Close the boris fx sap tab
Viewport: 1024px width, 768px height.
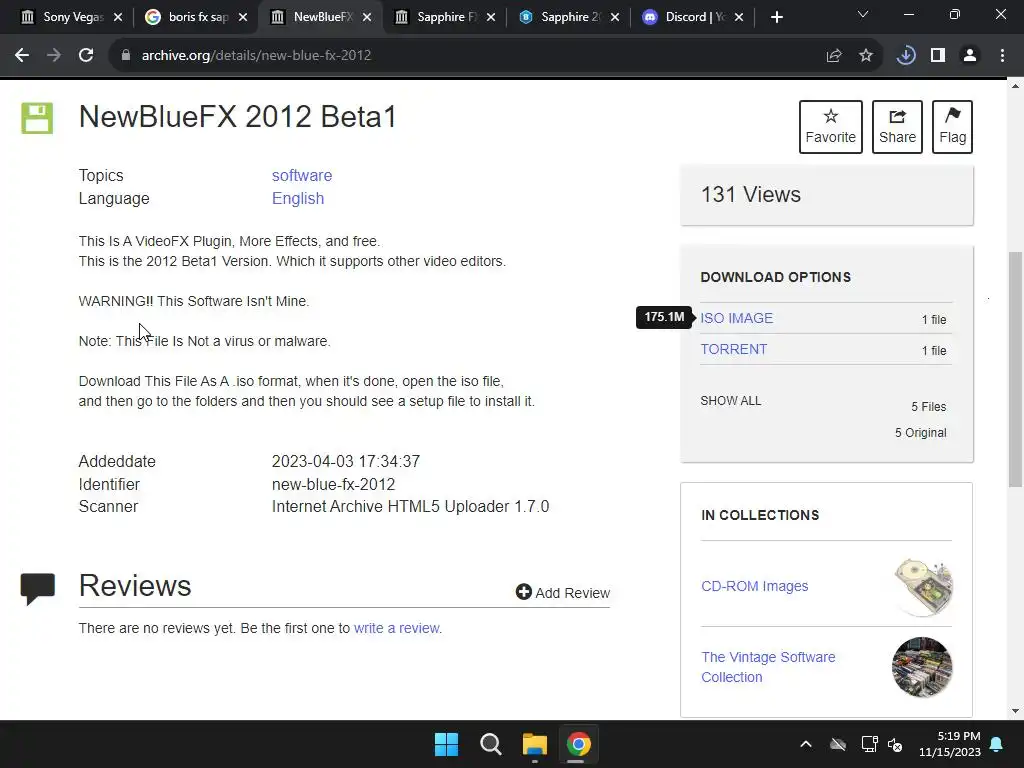[x=243, y=18]
